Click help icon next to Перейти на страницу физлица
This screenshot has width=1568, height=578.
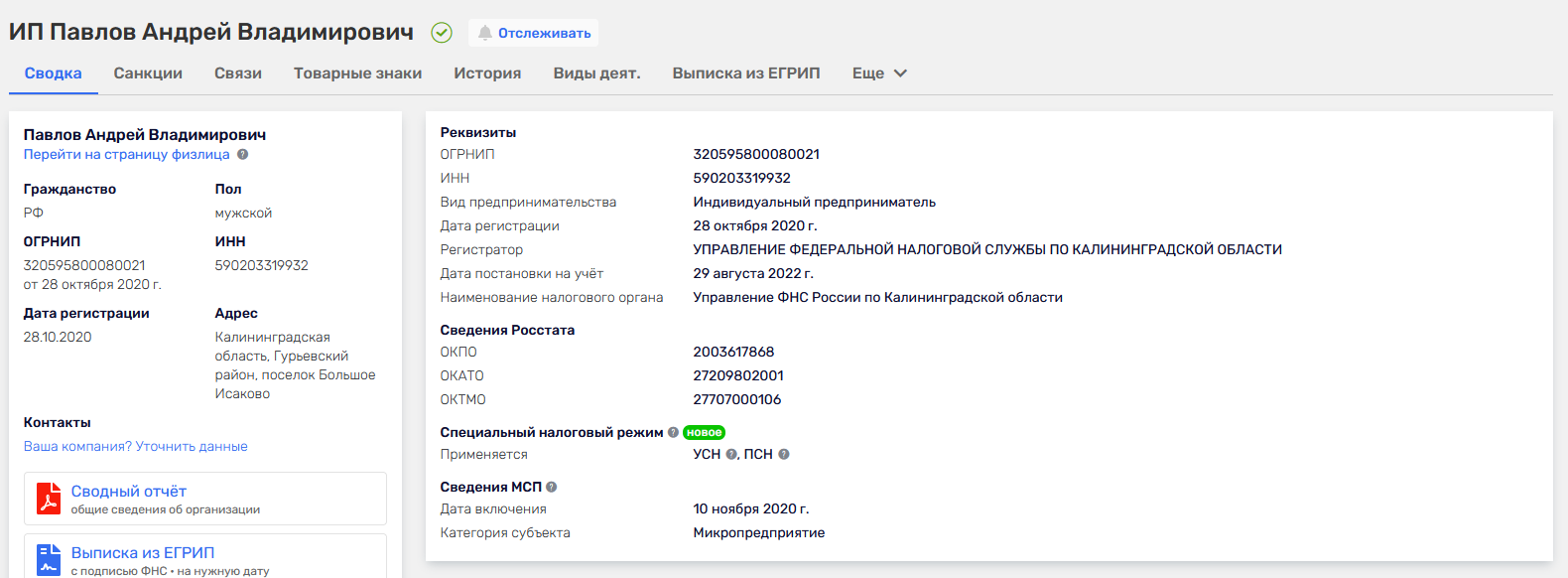point(242,155)
